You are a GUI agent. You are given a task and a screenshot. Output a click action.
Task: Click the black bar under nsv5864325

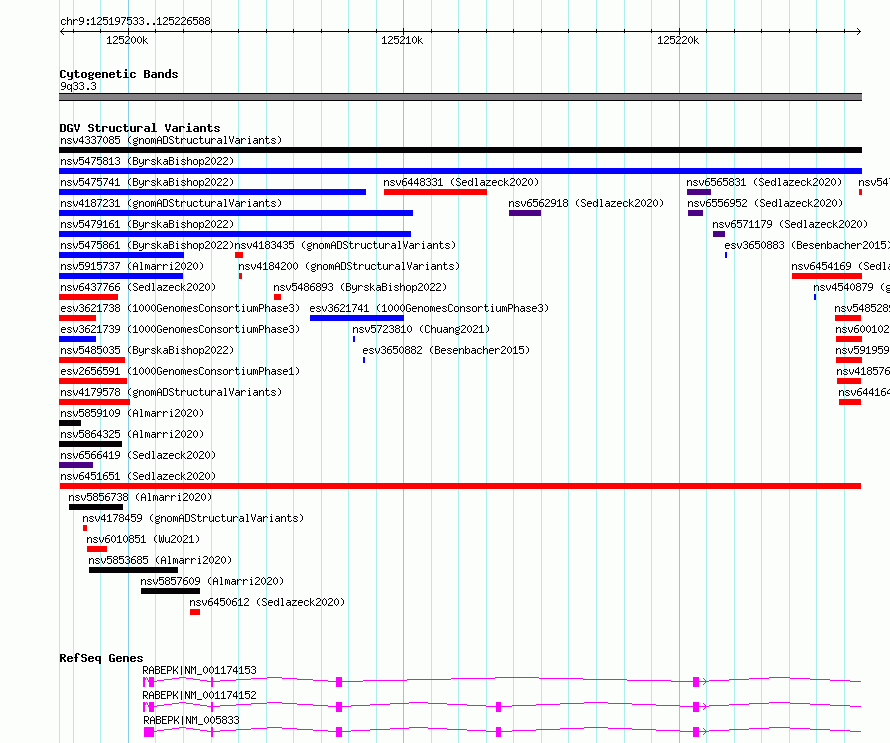coord(90,444)
